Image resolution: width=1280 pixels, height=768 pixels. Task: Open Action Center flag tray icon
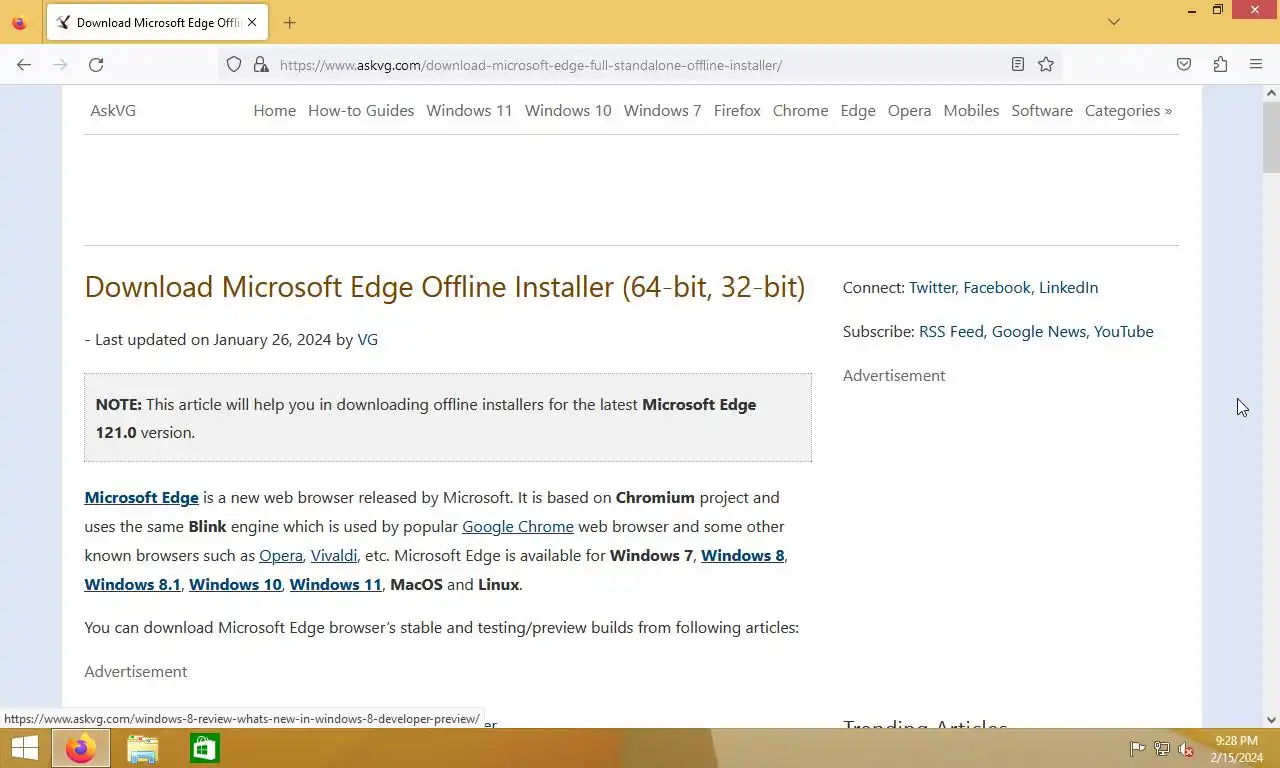pyautogui.click(x=1137, y=749)
